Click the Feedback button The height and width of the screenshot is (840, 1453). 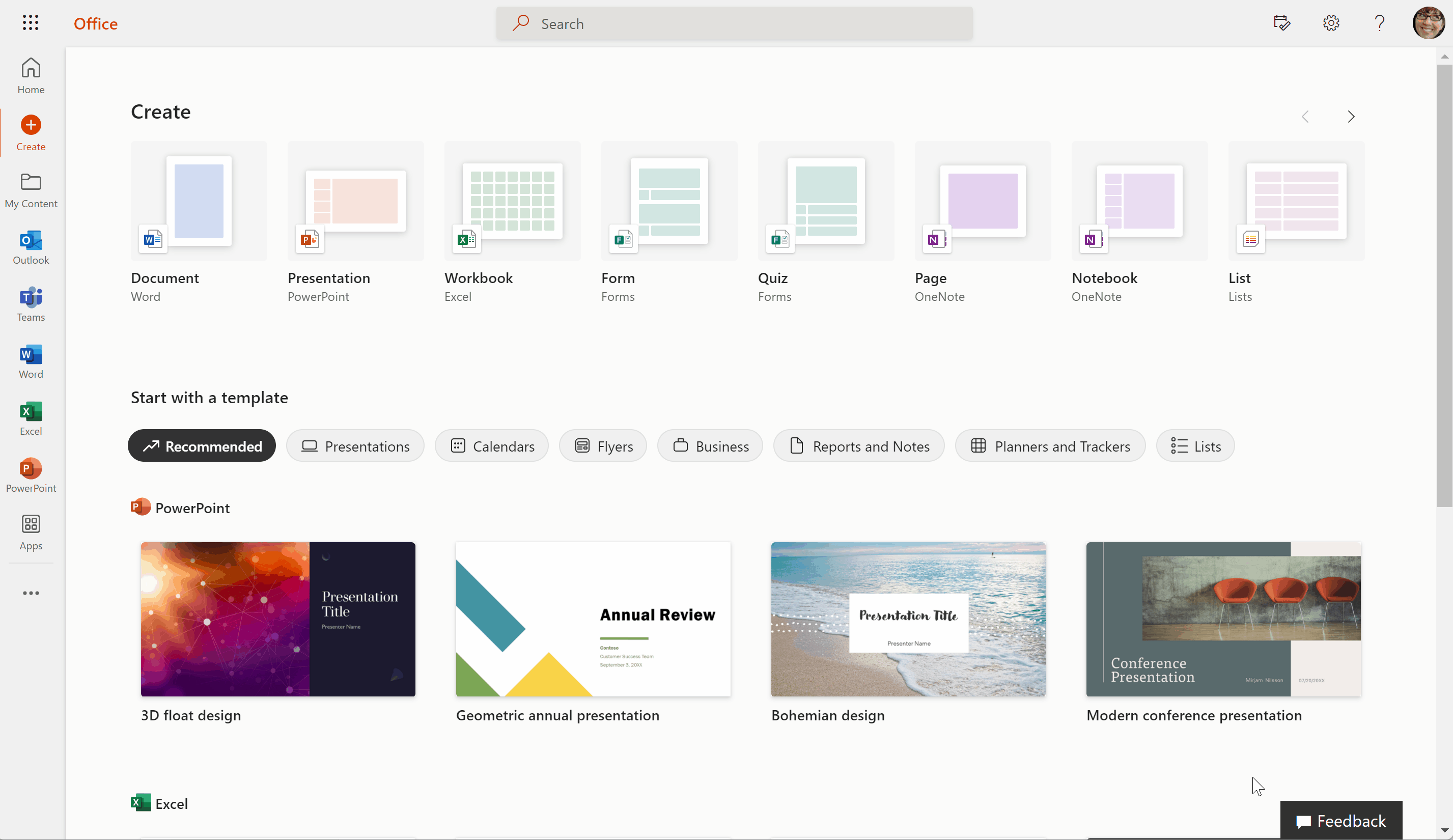(1341, 820)
